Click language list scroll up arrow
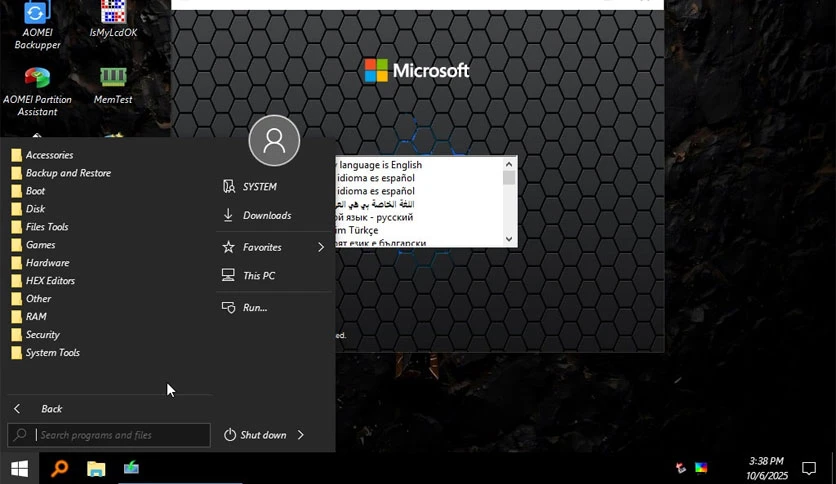Image resolution: width=836 pixels, height=484 pixels. (509, 164)
